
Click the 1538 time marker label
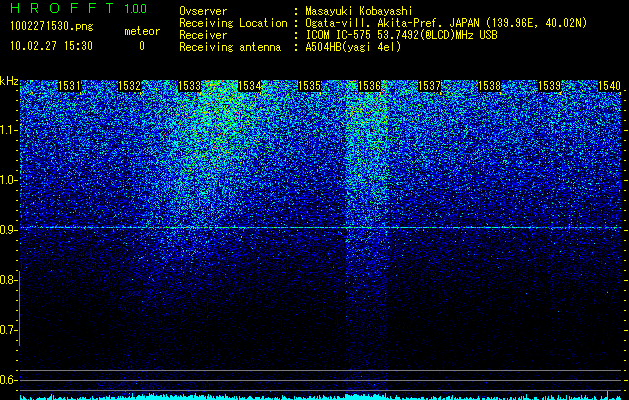coord(490,86)
